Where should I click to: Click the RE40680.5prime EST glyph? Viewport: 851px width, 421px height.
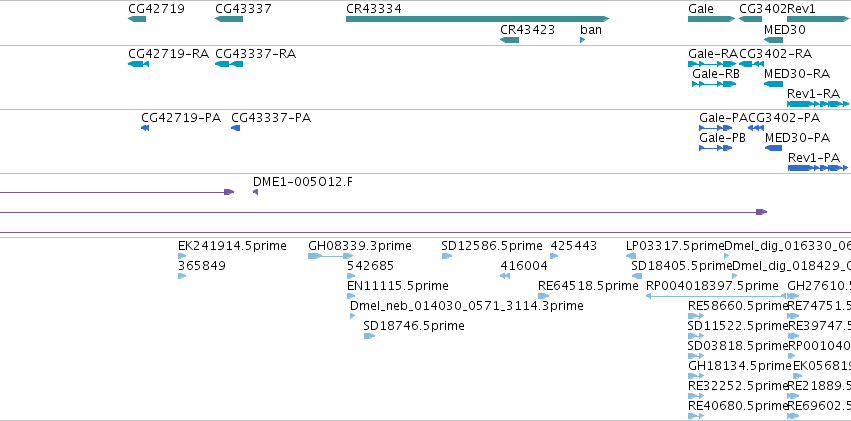pyautogui.click(x=696, y=416)
